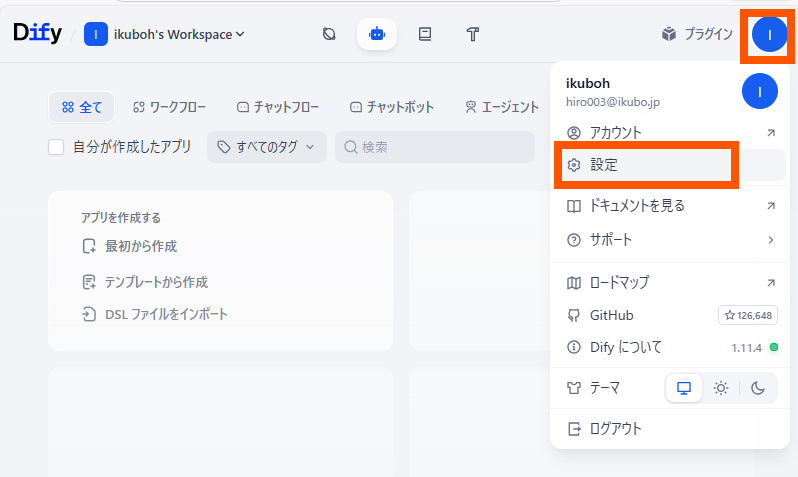The image size is (798, 477).
Task: Open the すべてのタグ tag filter dropdown
Action: (x=266, y=147)
